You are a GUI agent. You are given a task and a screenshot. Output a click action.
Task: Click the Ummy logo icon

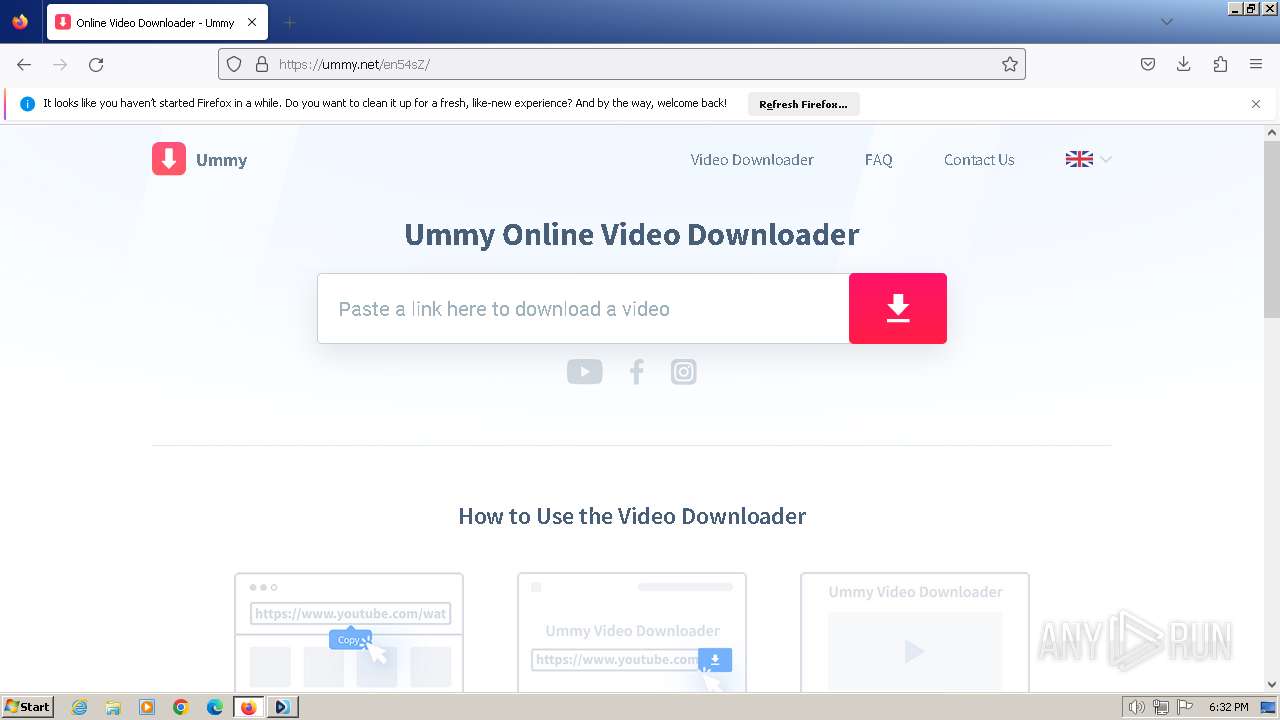169,159
